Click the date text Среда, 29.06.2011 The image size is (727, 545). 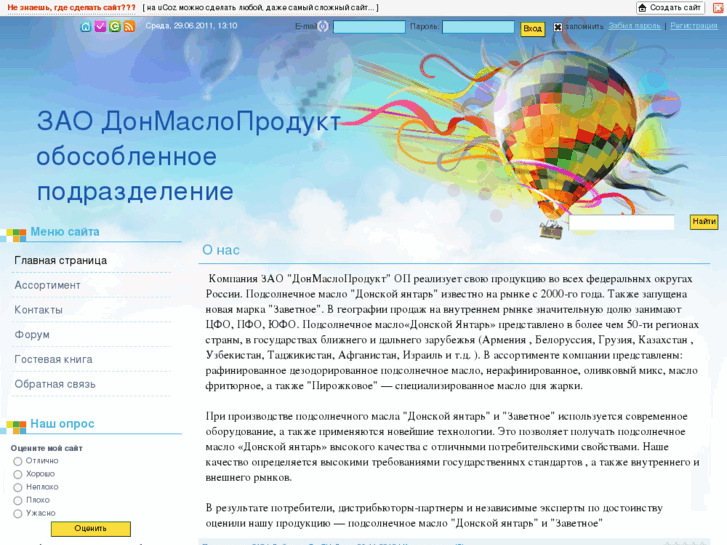point(180,26)
